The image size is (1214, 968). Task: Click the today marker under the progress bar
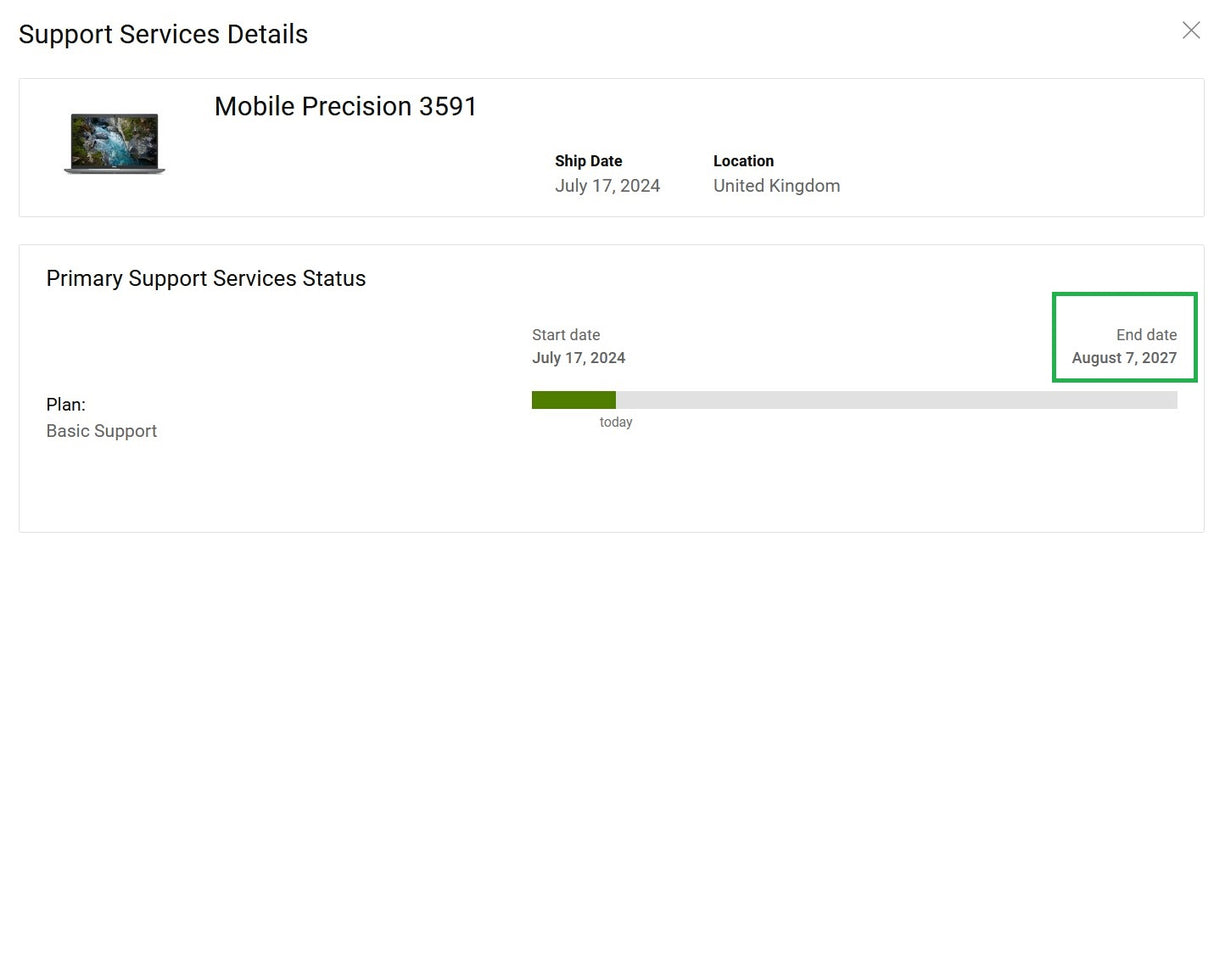pos(615,421)
